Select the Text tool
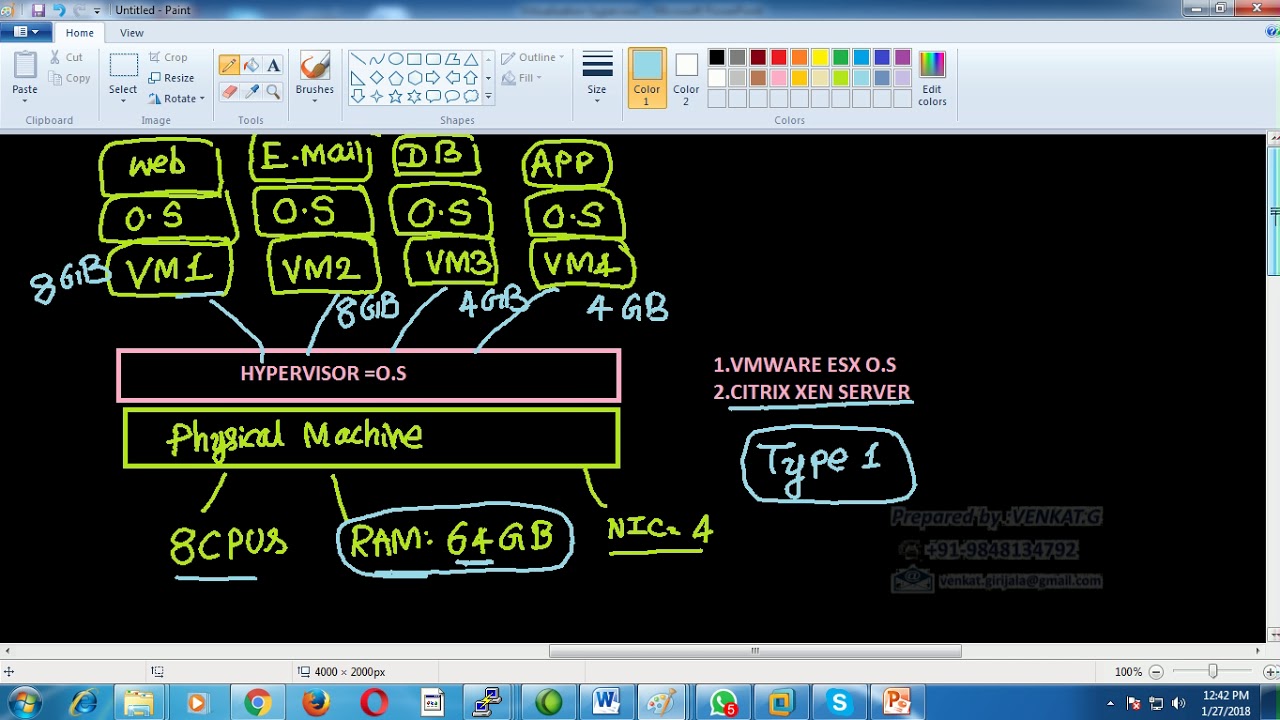Screen dimensions: 1280x720 [x=273, y=66]
